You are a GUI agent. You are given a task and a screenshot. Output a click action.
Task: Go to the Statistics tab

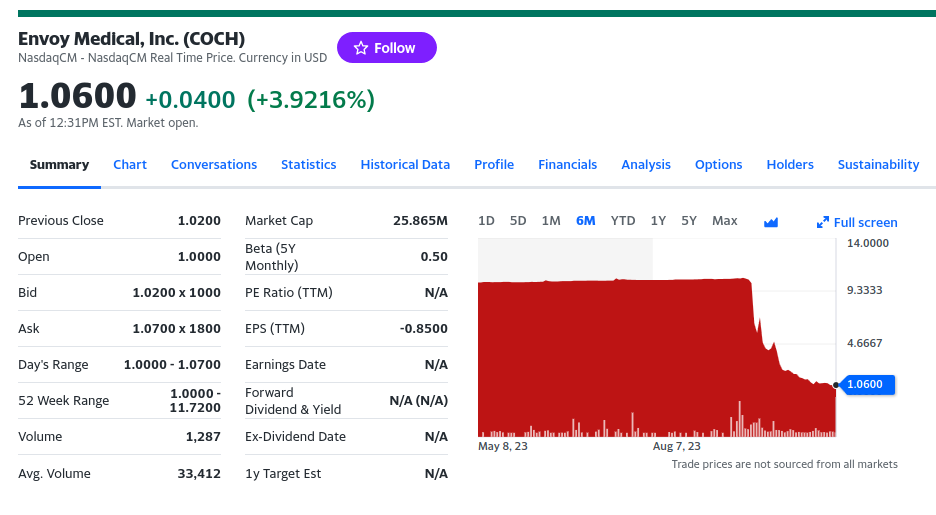pos(308,165)
